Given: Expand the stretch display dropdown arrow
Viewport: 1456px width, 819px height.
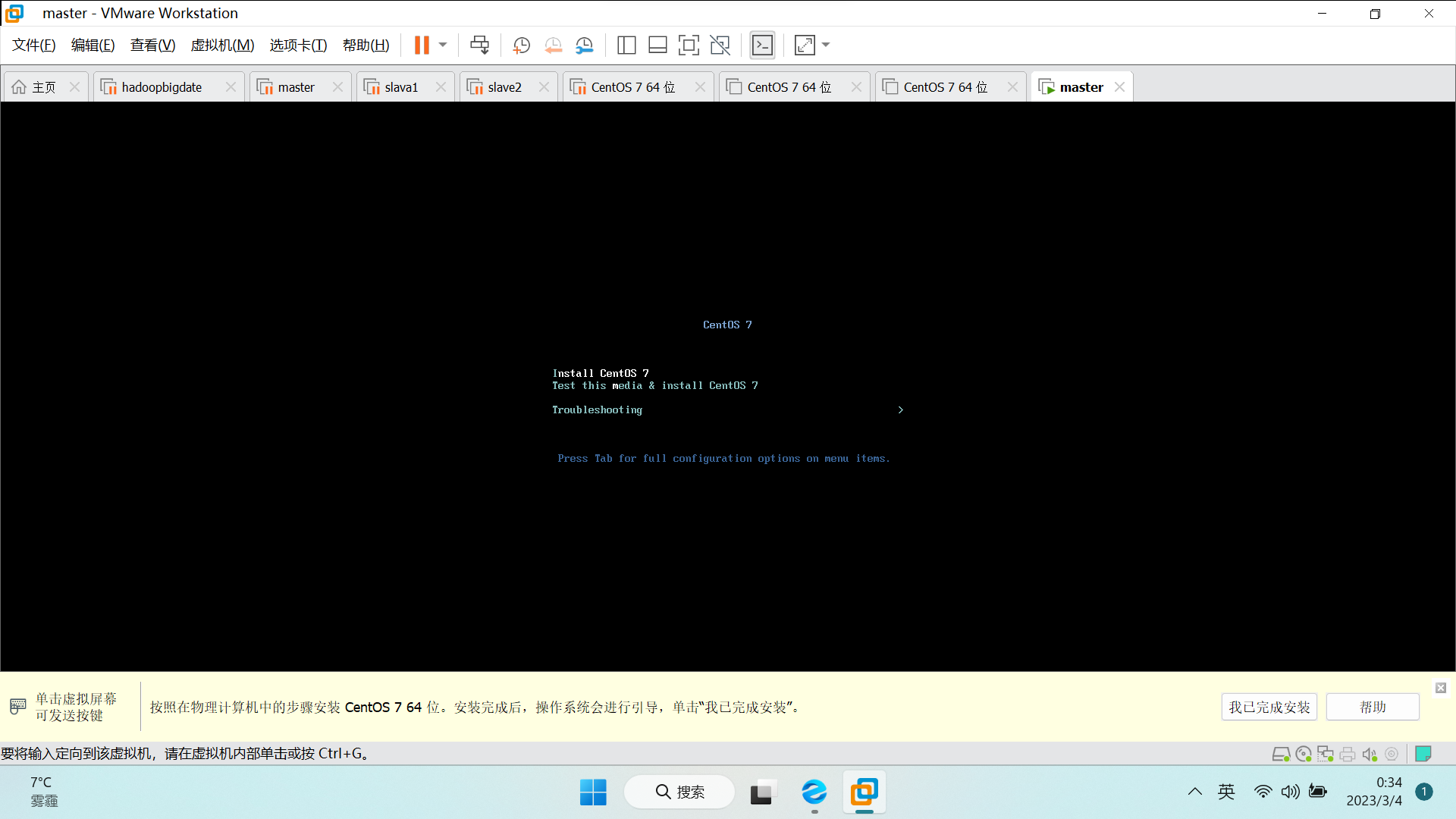Looking at the screenshot, I should [826, 45].
